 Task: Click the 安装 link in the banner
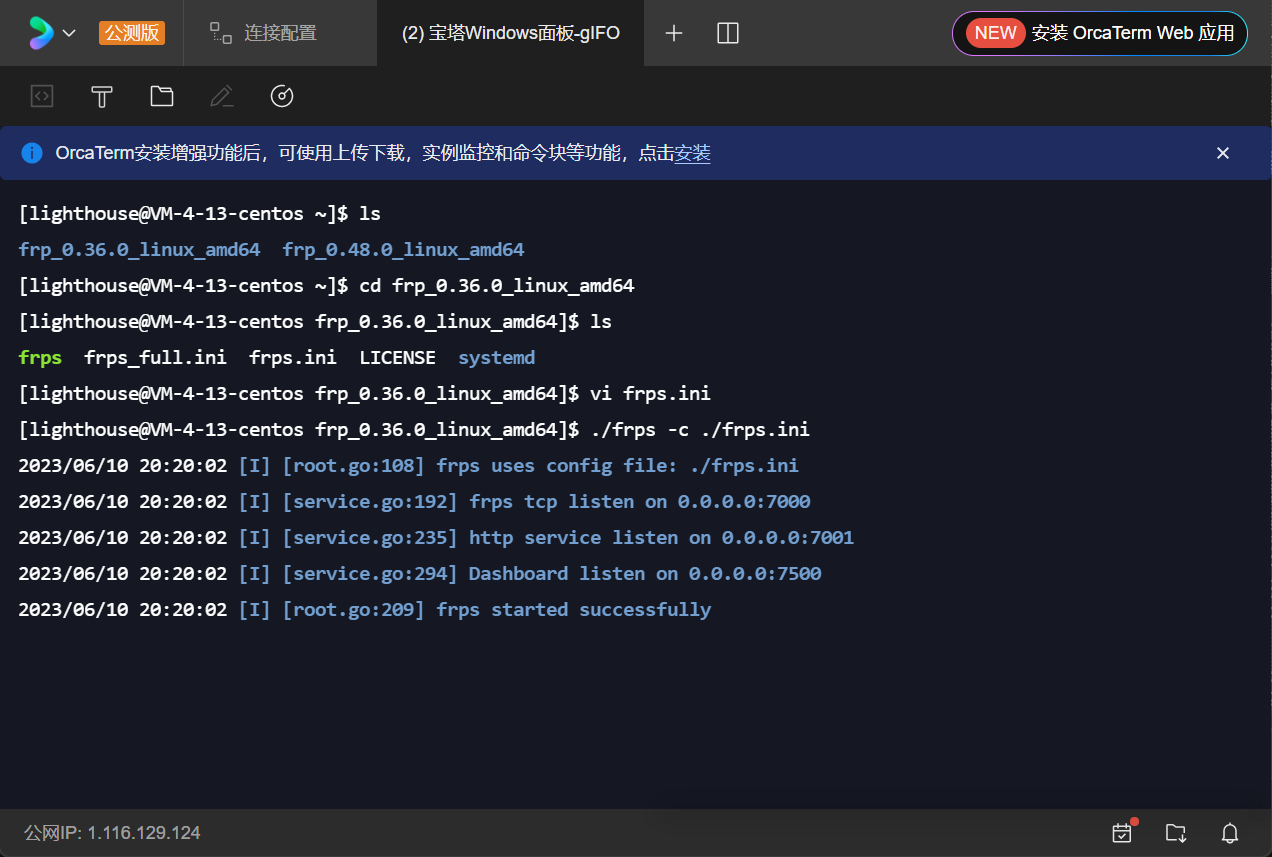pos(692,153)
